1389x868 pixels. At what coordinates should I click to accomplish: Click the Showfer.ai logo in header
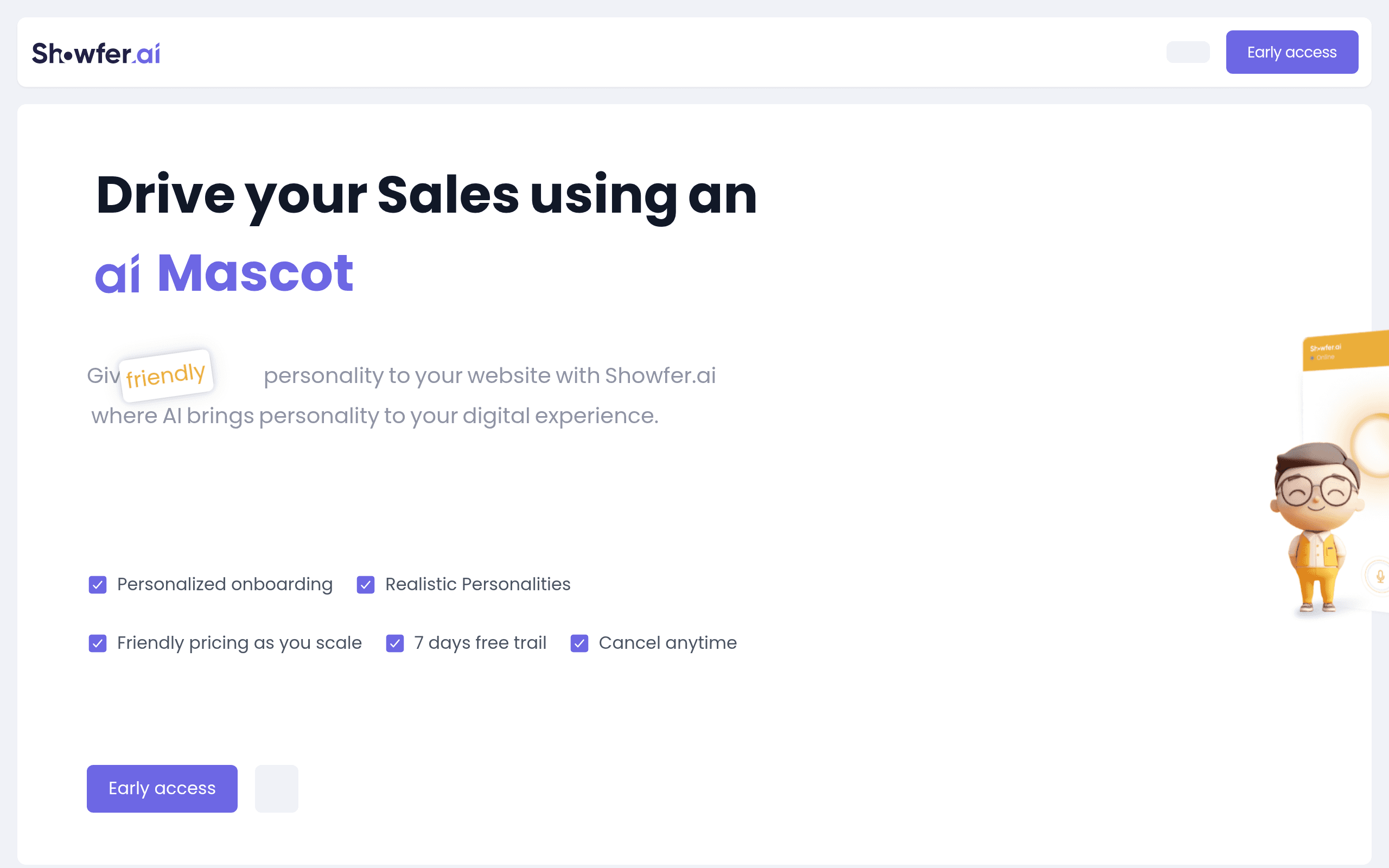[x=96, y=53]
